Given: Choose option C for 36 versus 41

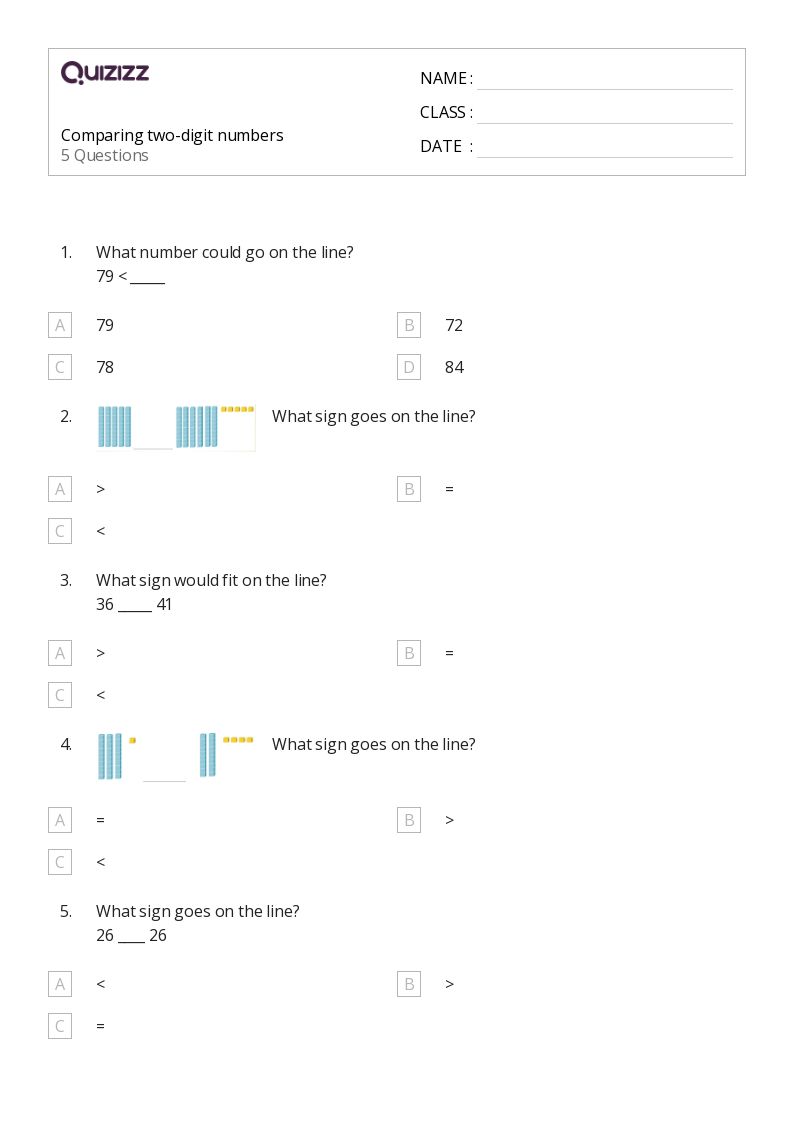Looking at the screenshot, I should [x=60, y=695].
